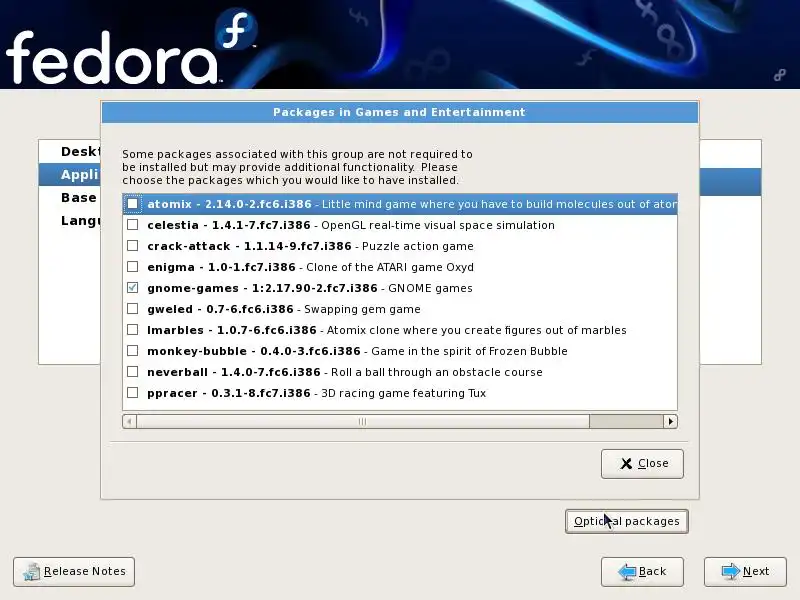Viewport: 800px width, 600px height.
Task: Click the Fedora logo in banner
Action: pyautogui.click(x=132, y=48)
